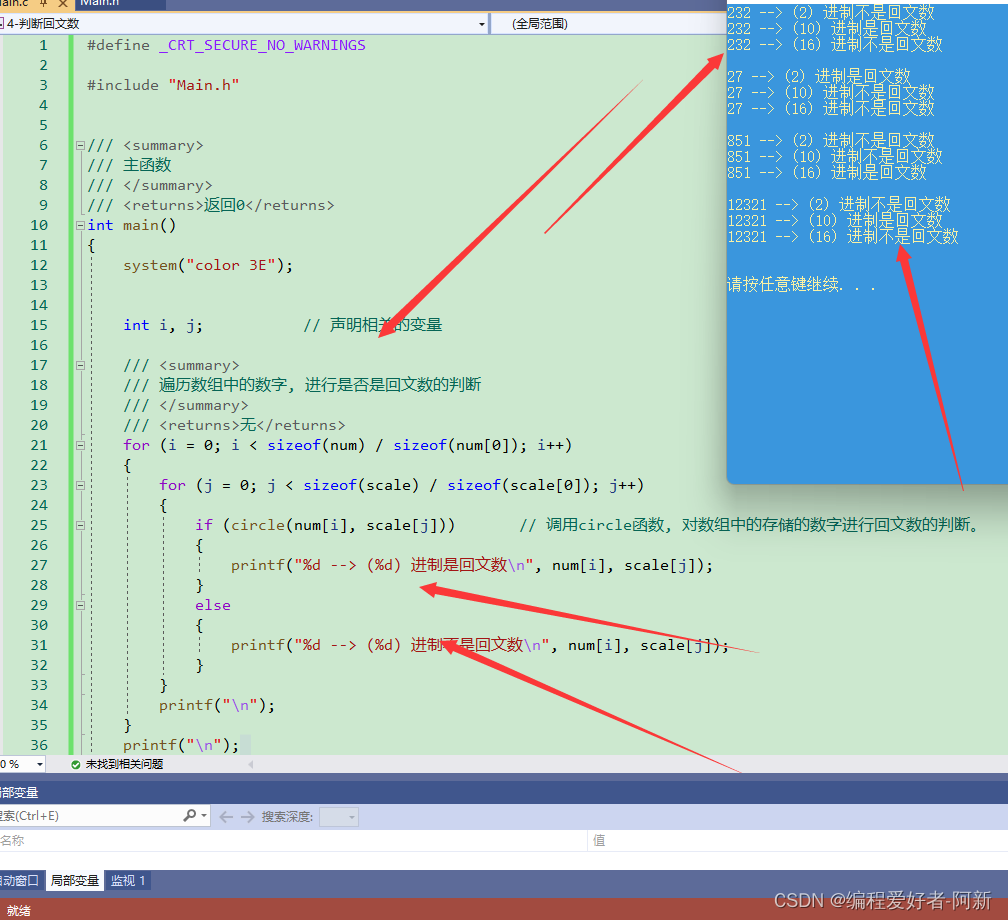Click the #define _CRT_SECURE_NO_WARNINGS line
Image resolution: width=1008 pixels, height=920 pixels.
click(x=226, y=45)
